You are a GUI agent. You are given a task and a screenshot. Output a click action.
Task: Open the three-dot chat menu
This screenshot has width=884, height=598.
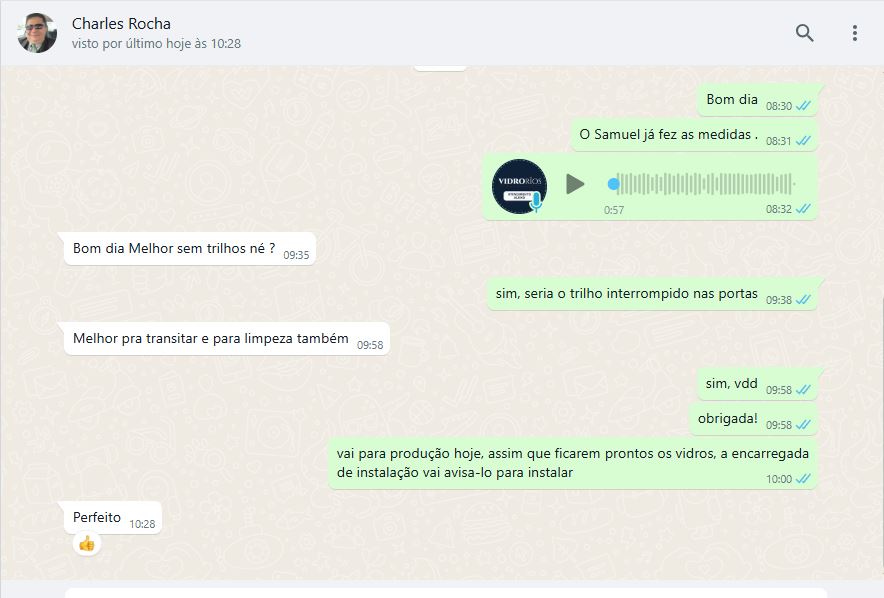(x=855, y=33)
